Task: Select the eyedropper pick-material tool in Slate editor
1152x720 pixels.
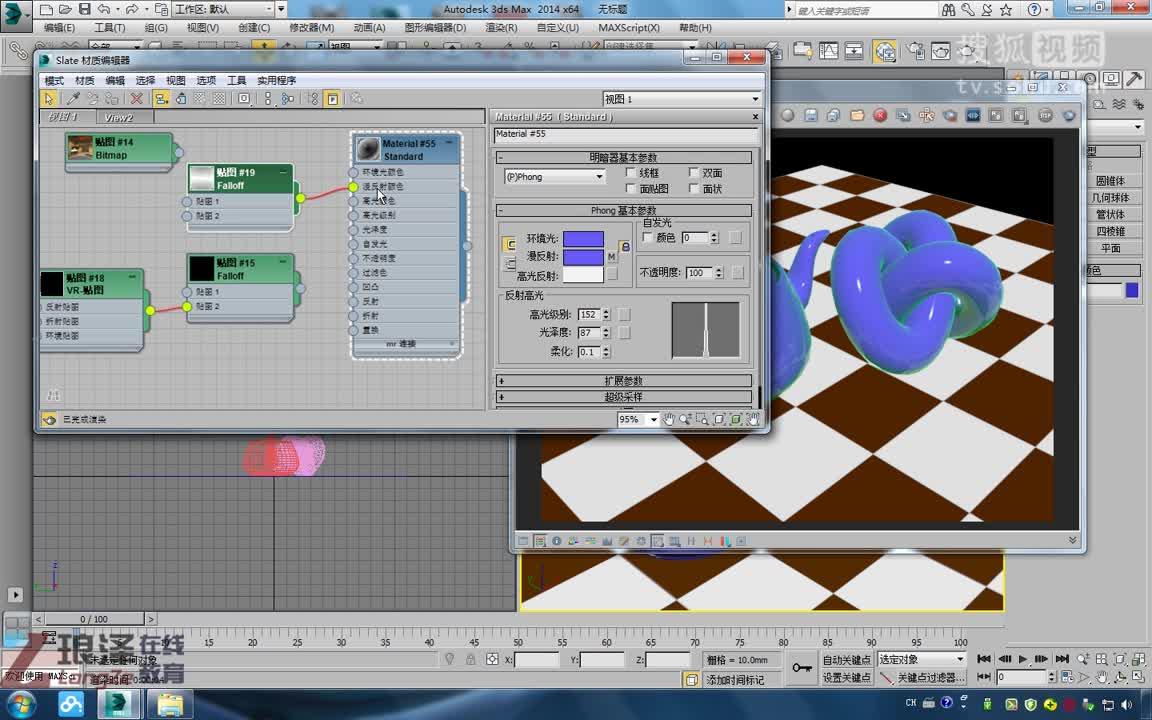Action: 74,98
